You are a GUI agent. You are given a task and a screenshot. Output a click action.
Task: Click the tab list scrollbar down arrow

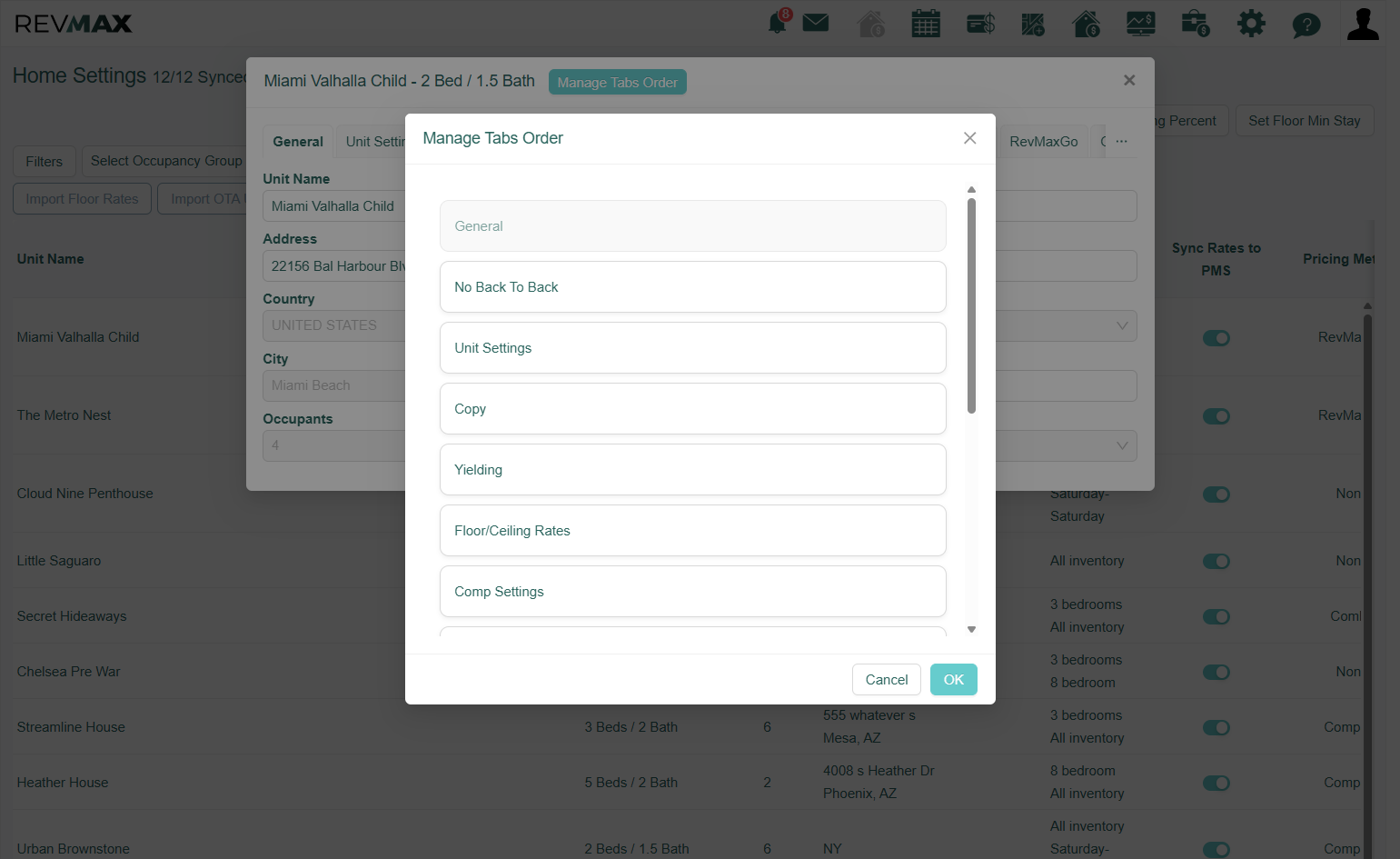(x=971, y=629)
